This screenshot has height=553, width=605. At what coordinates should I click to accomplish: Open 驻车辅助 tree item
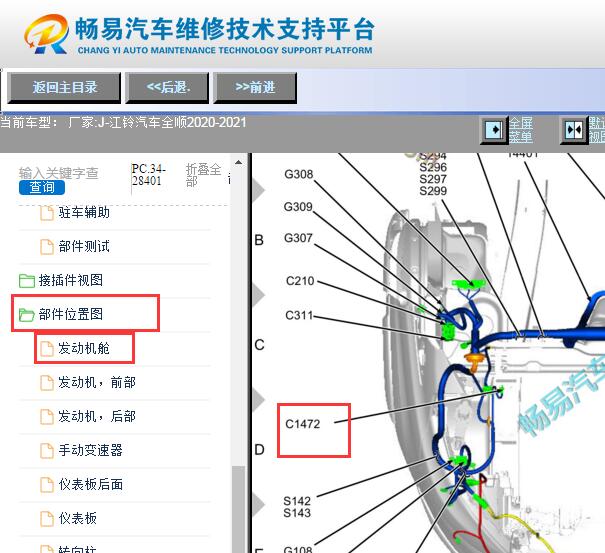(84, 213)
